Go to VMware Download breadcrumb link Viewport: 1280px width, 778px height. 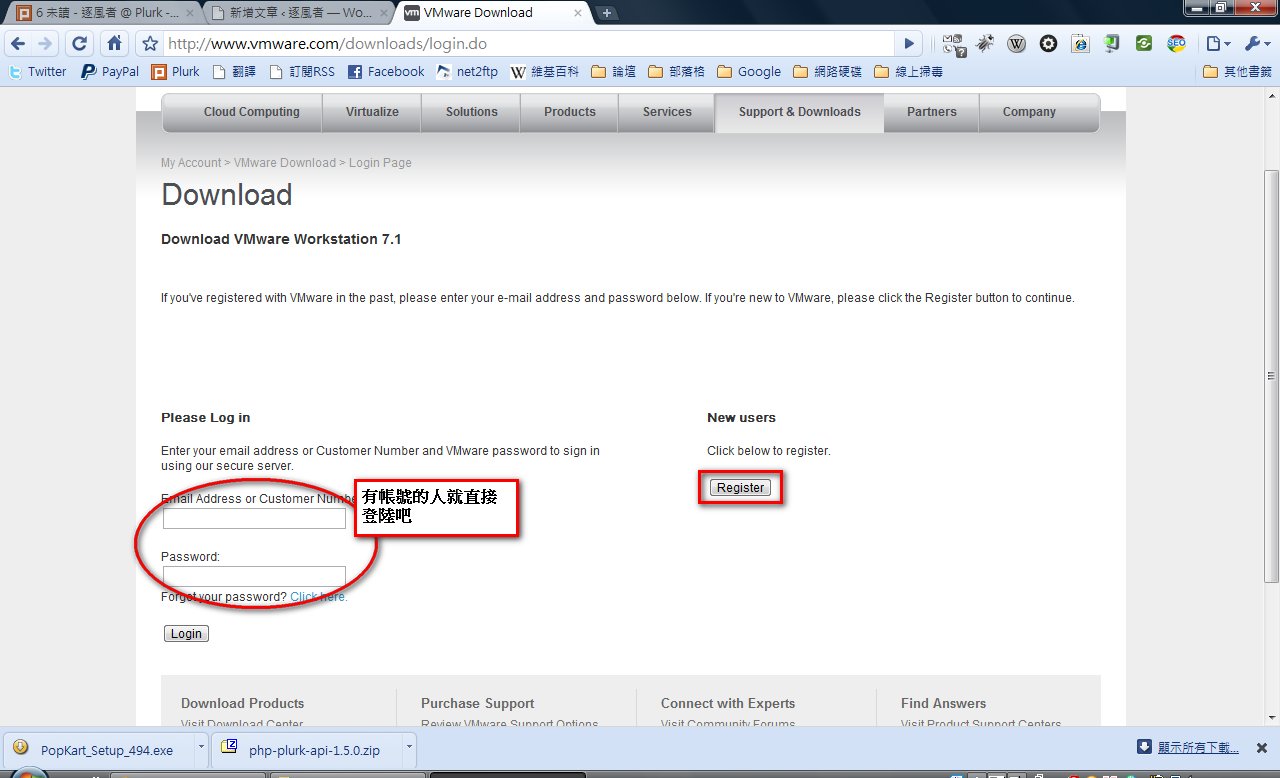285,163
